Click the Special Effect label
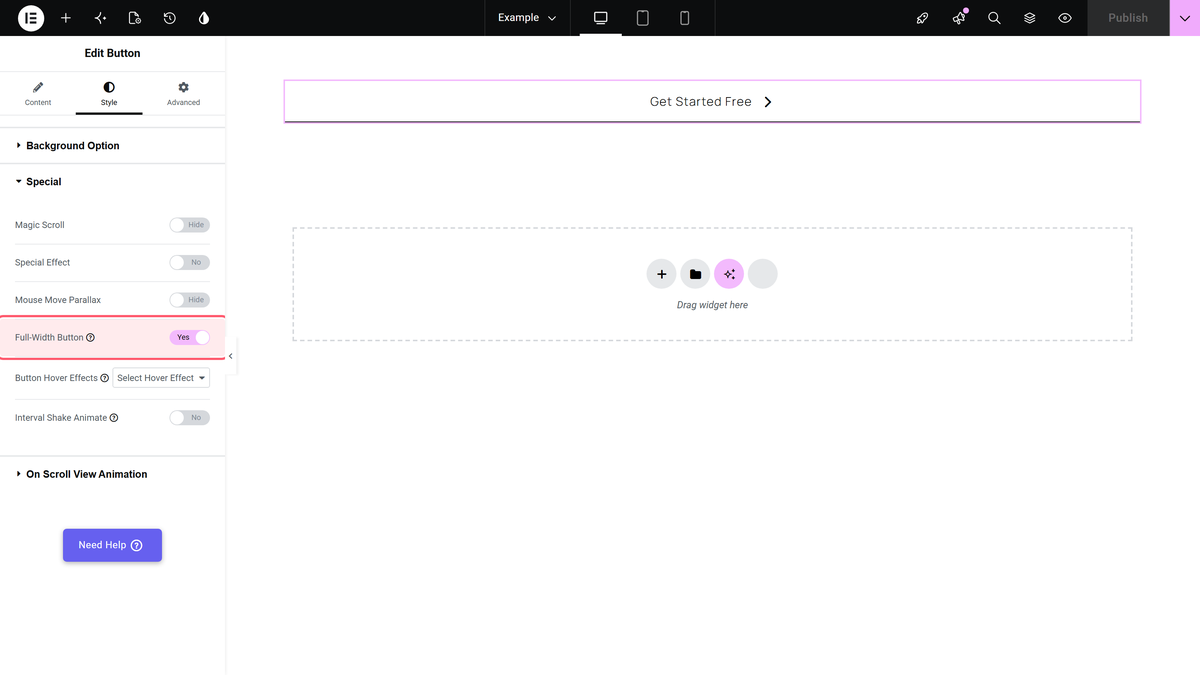 point(43,262)
